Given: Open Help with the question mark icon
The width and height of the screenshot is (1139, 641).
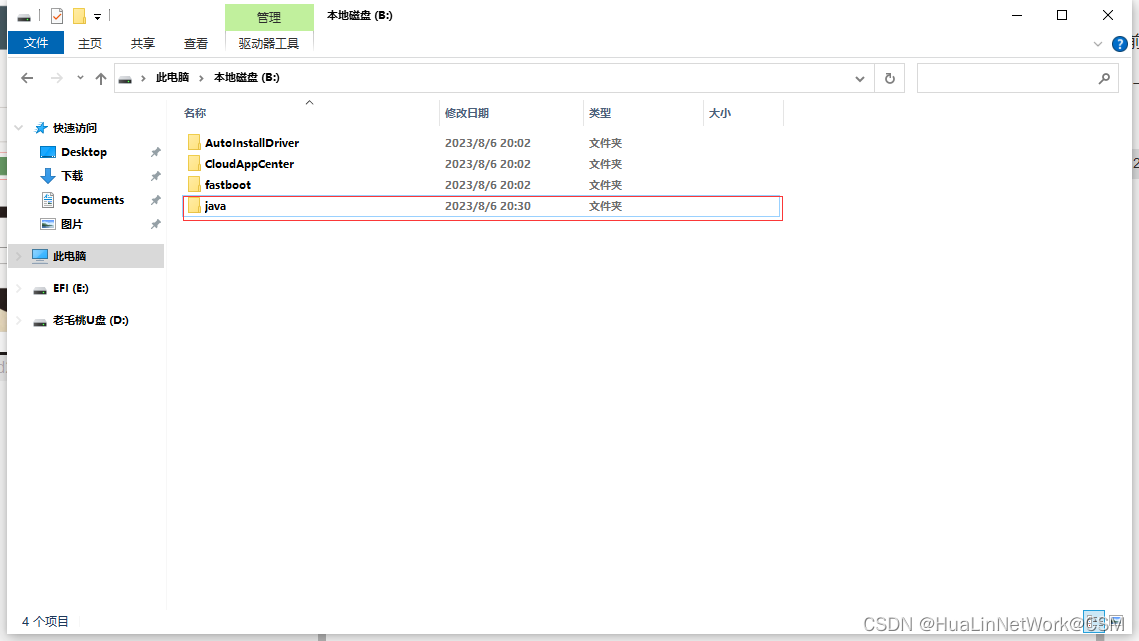Looking at the screenshot, I should [x=1119, y=44].
